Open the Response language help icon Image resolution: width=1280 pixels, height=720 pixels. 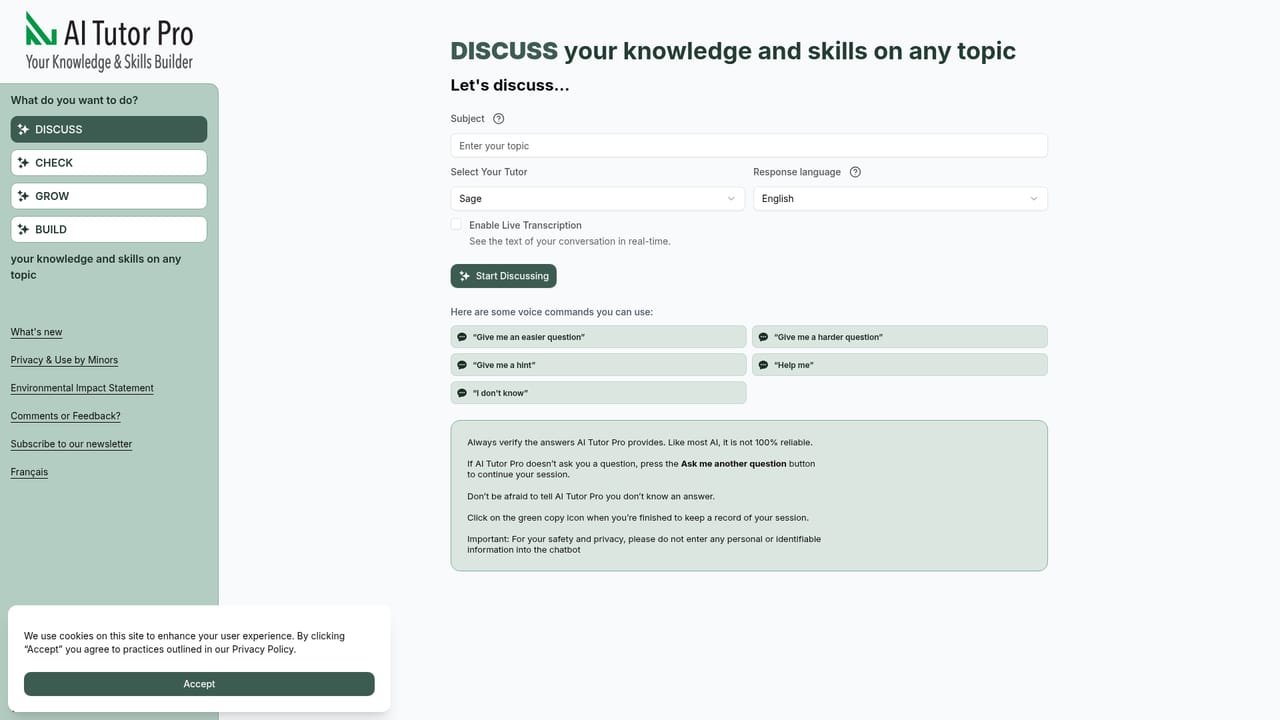point(855,172)
